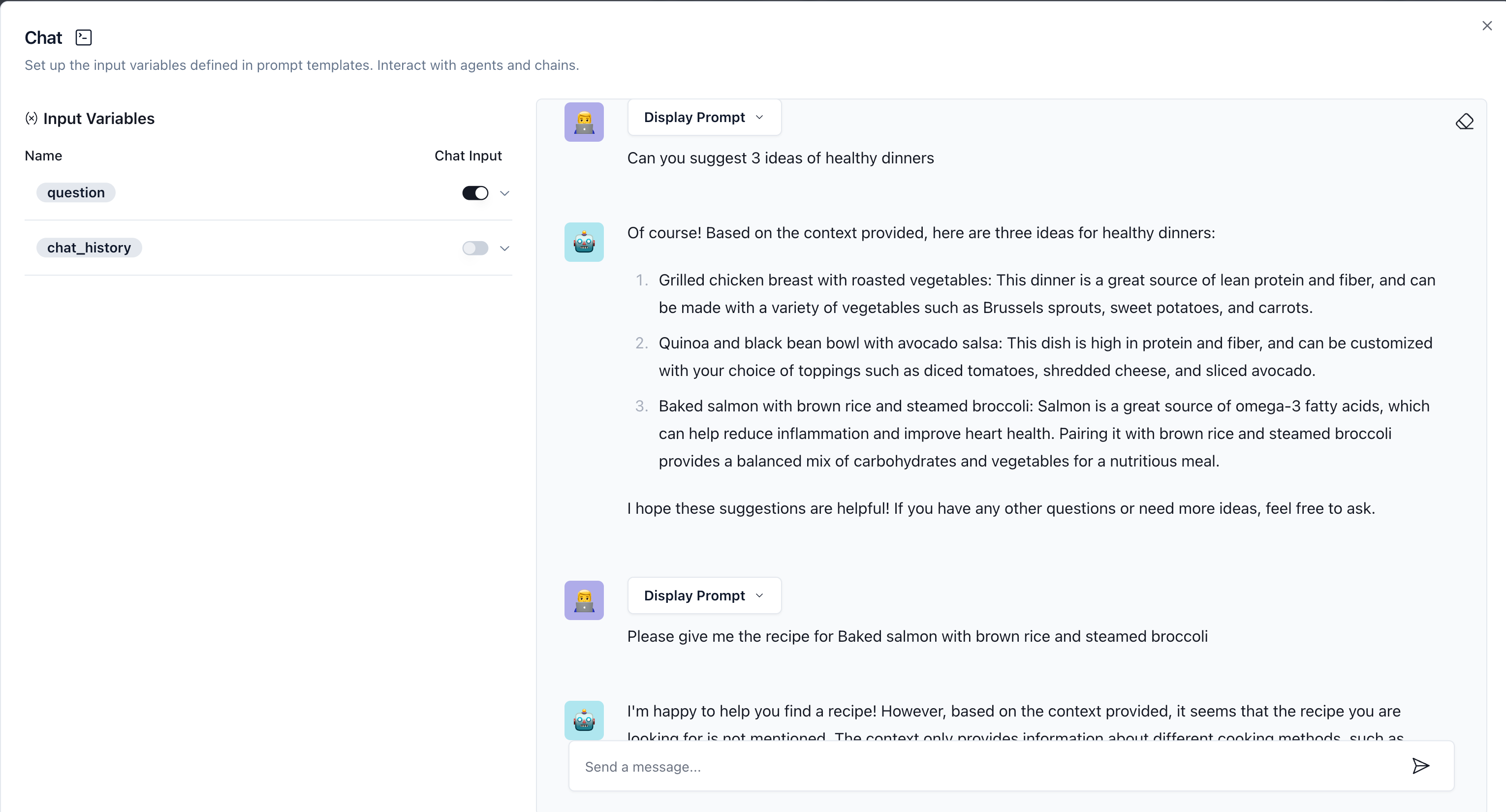Click the second user avatar icon
The image size is (1506, 812).
tap(584, 600)
